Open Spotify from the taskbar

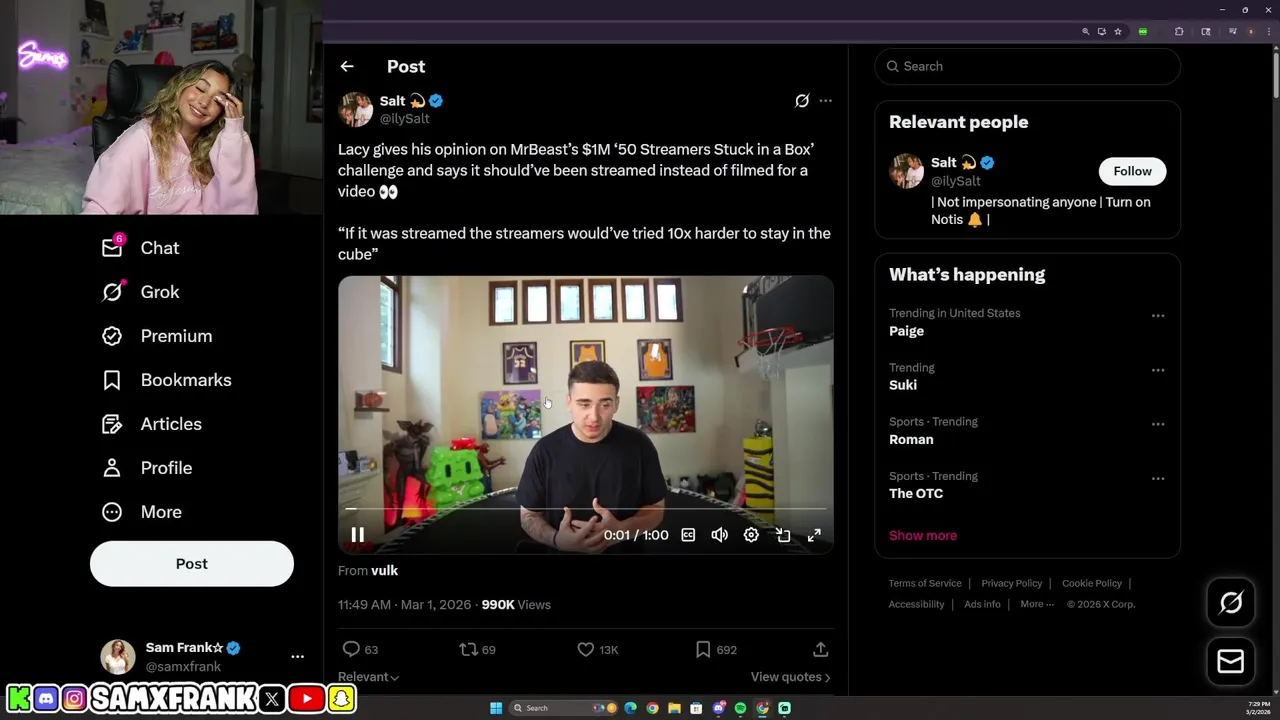click(x=740, y=708)
